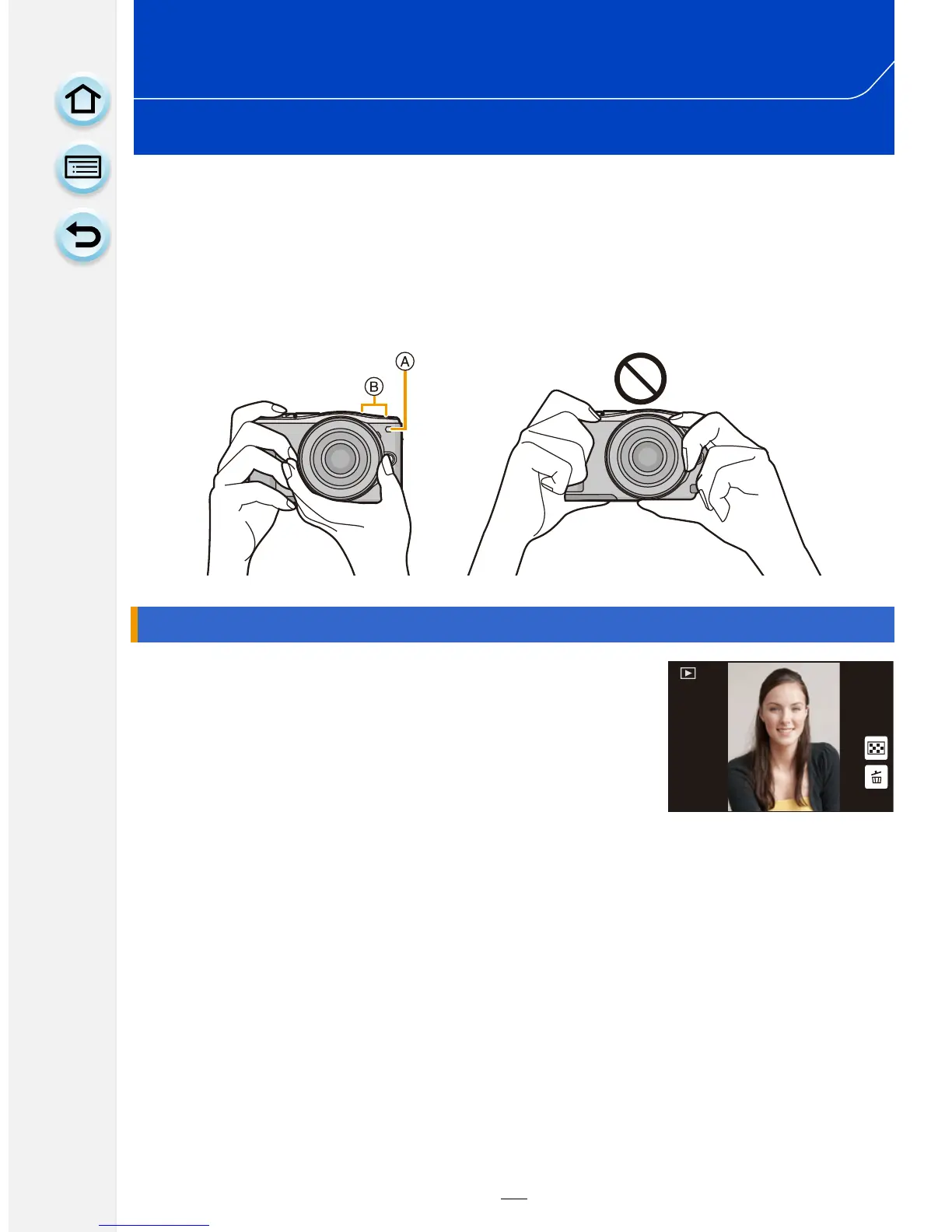Go to the manual's home page icon
Screen dimensions: 952x1232
coord(82,100)
